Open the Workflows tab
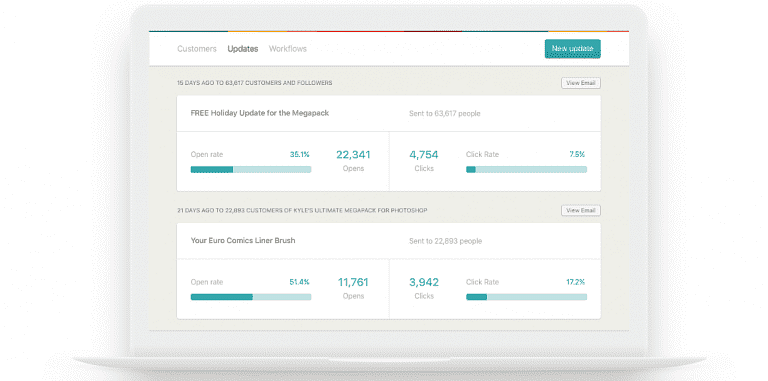 tap(288, 49)
